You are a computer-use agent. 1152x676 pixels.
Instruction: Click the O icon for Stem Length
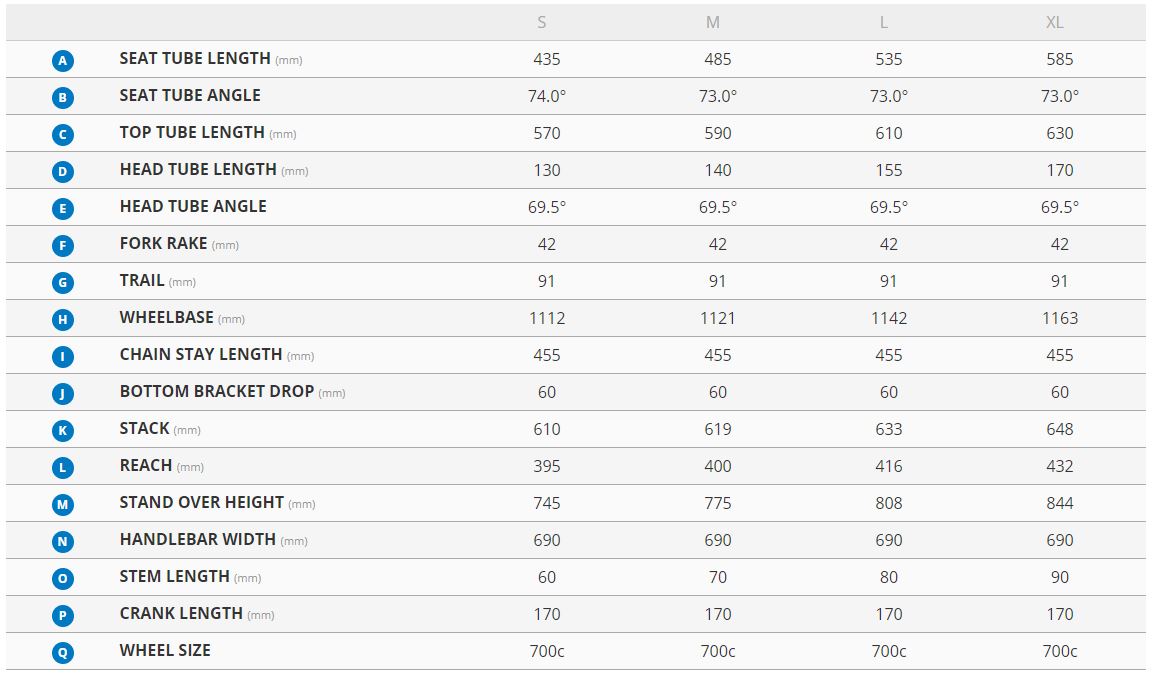click(63, 579)
